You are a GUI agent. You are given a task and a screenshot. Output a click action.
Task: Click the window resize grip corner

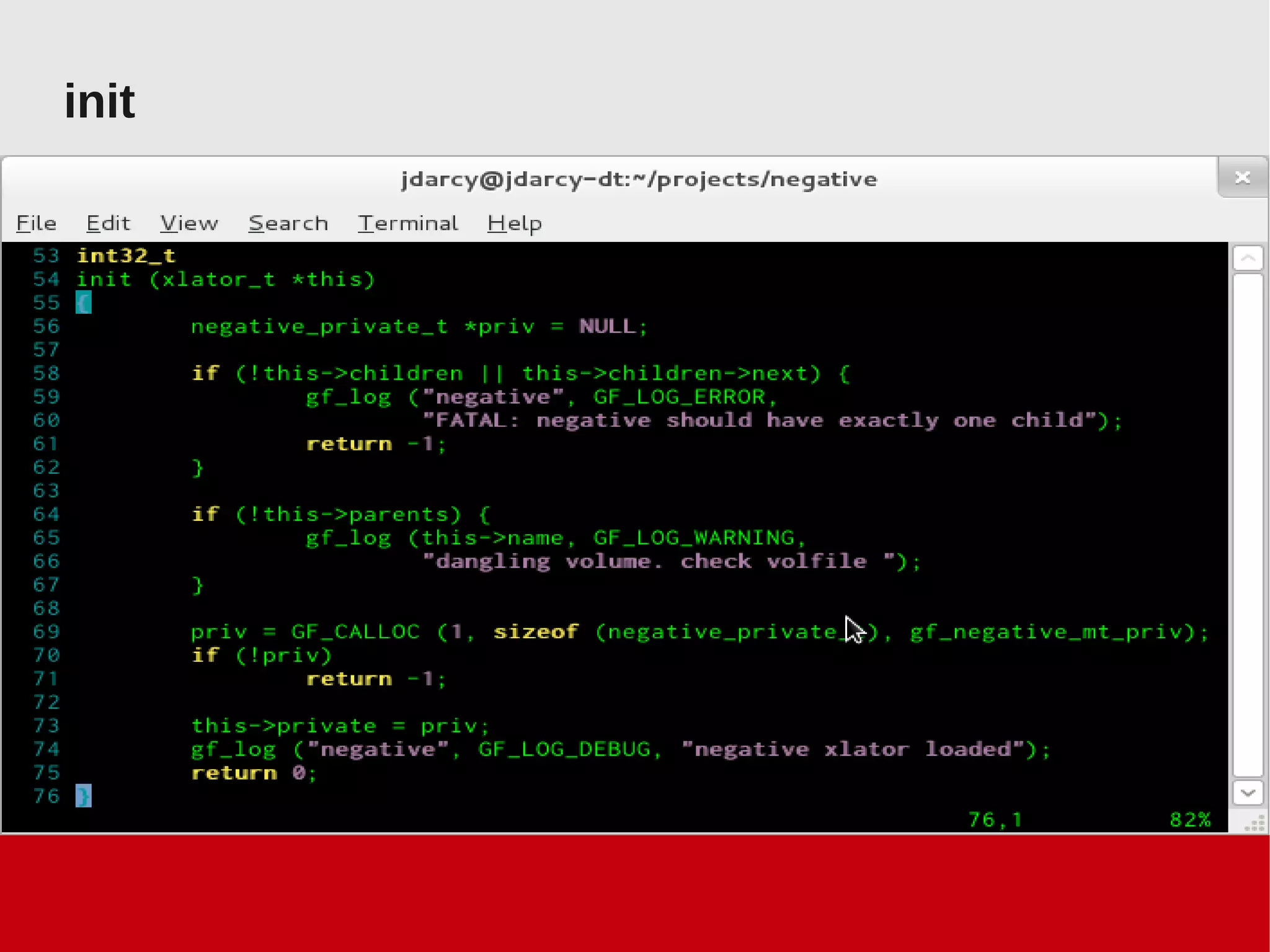1254,824
